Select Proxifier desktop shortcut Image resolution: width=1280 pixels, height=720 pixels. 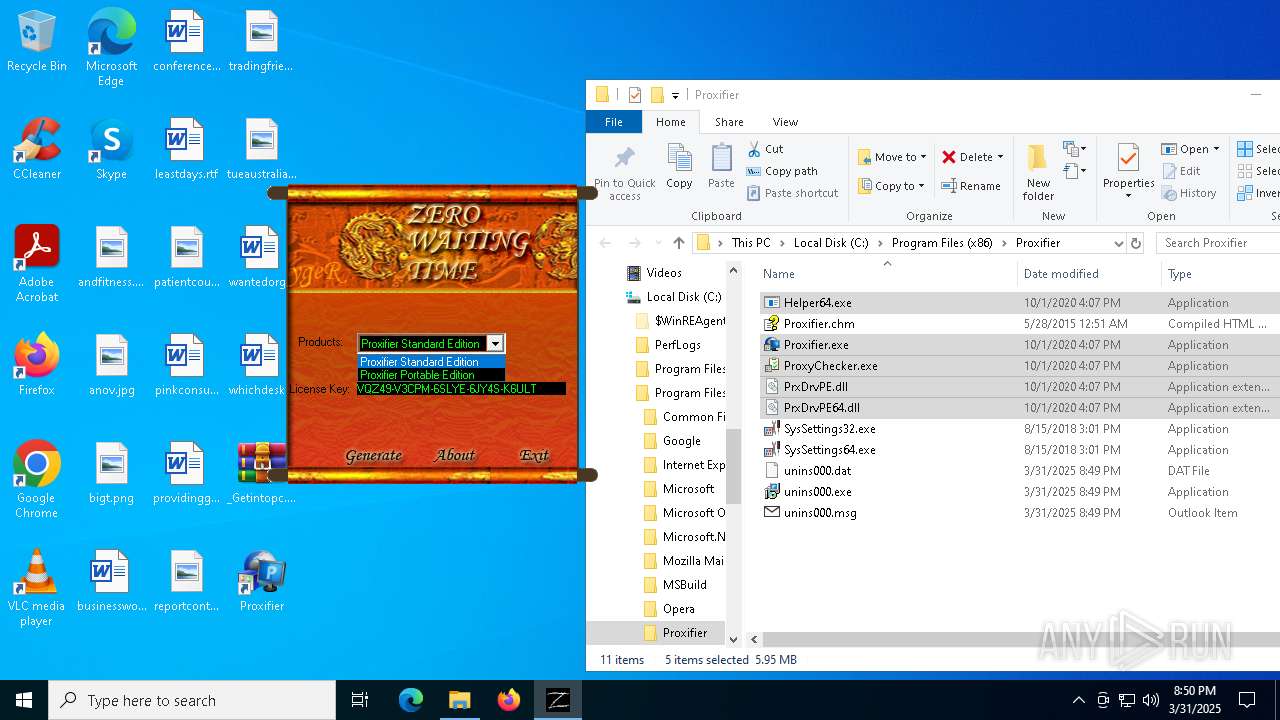262,581
